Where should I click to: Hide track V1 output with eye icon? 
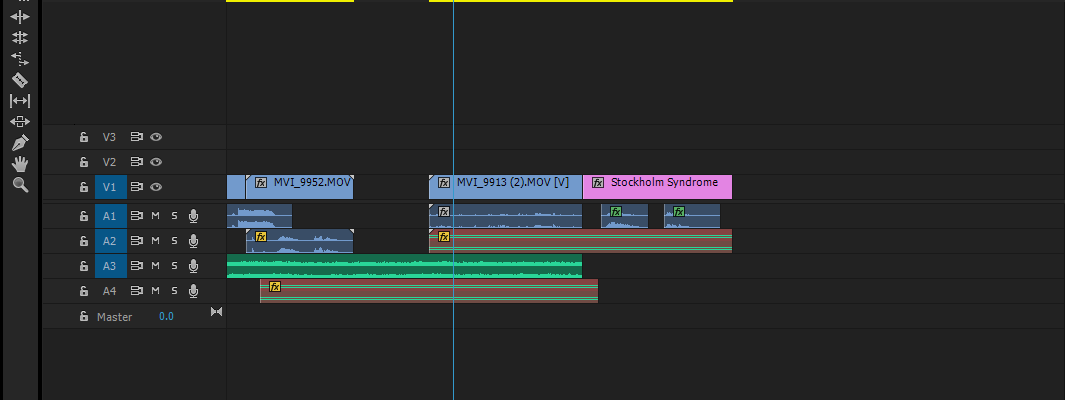(x=156, y=187)
